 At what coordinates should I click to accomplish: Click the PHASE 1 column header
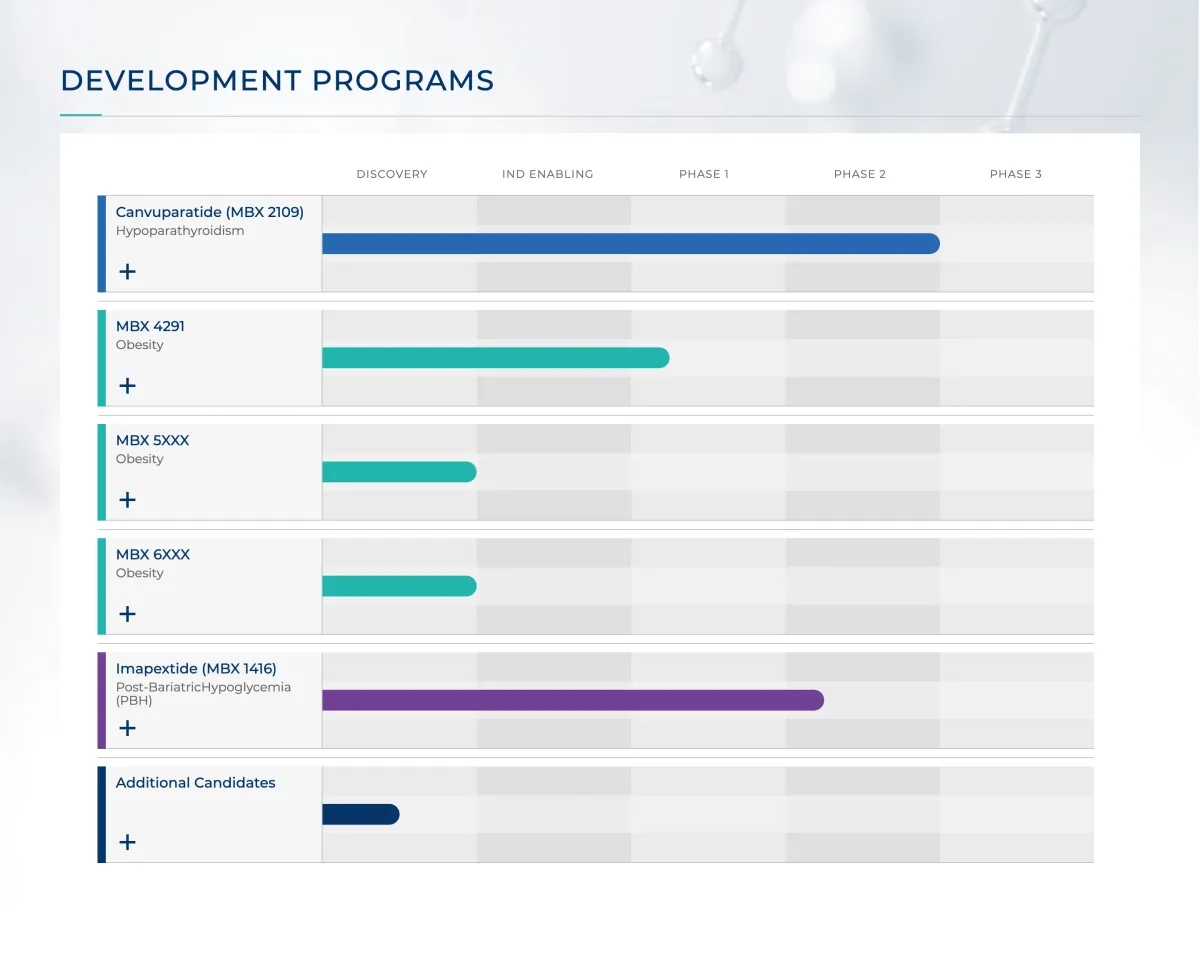tap(704, 174)
